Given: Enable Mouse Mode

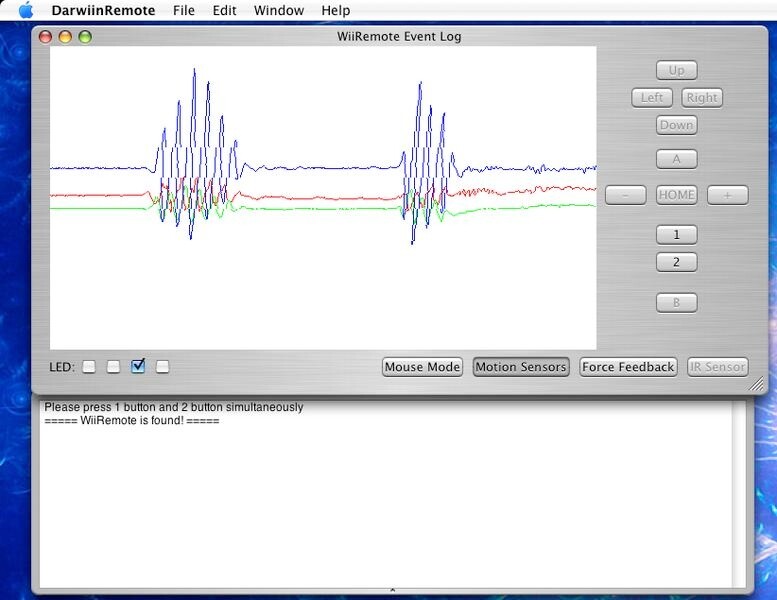Looking at the screenshot, I should point(422,367).
